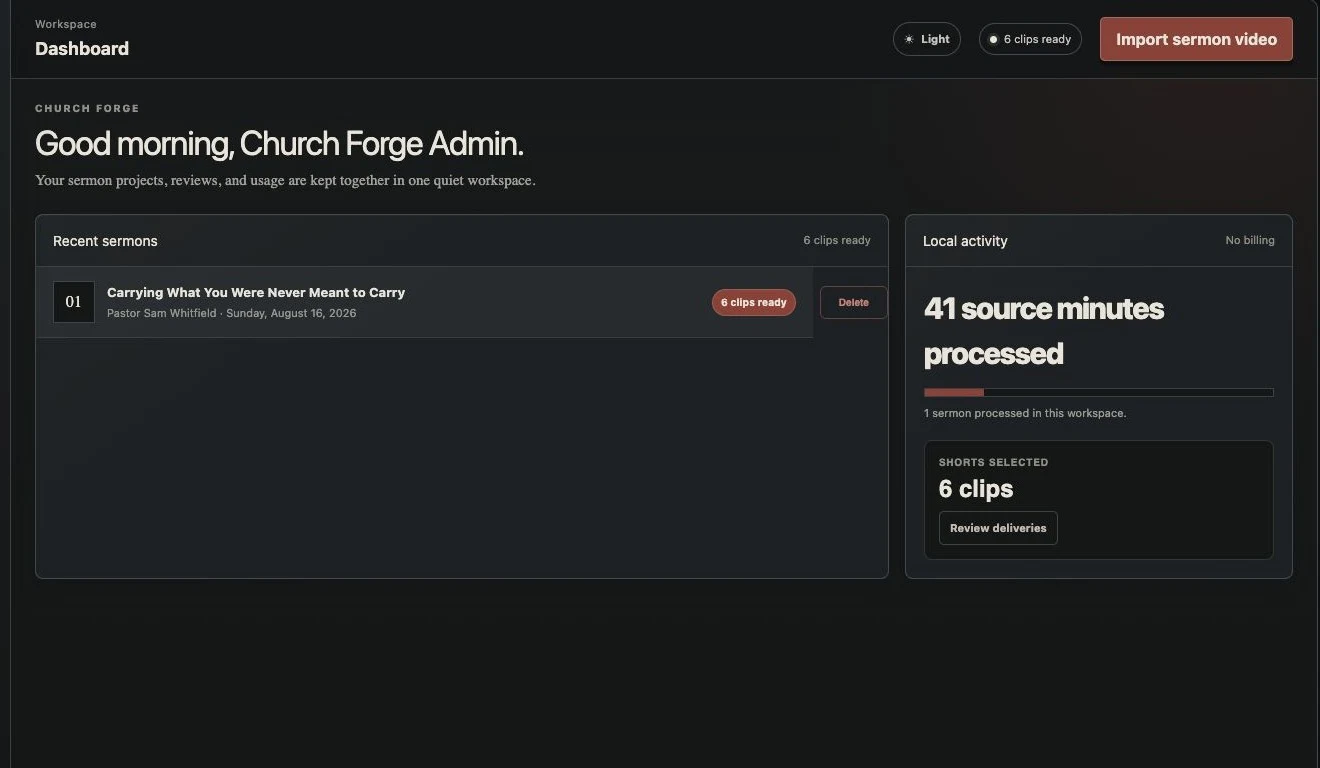Viewport: 1320px width, 768px height.
Task: Click the Workspace label above Dashboard
Action: click(x=66, y=24)
